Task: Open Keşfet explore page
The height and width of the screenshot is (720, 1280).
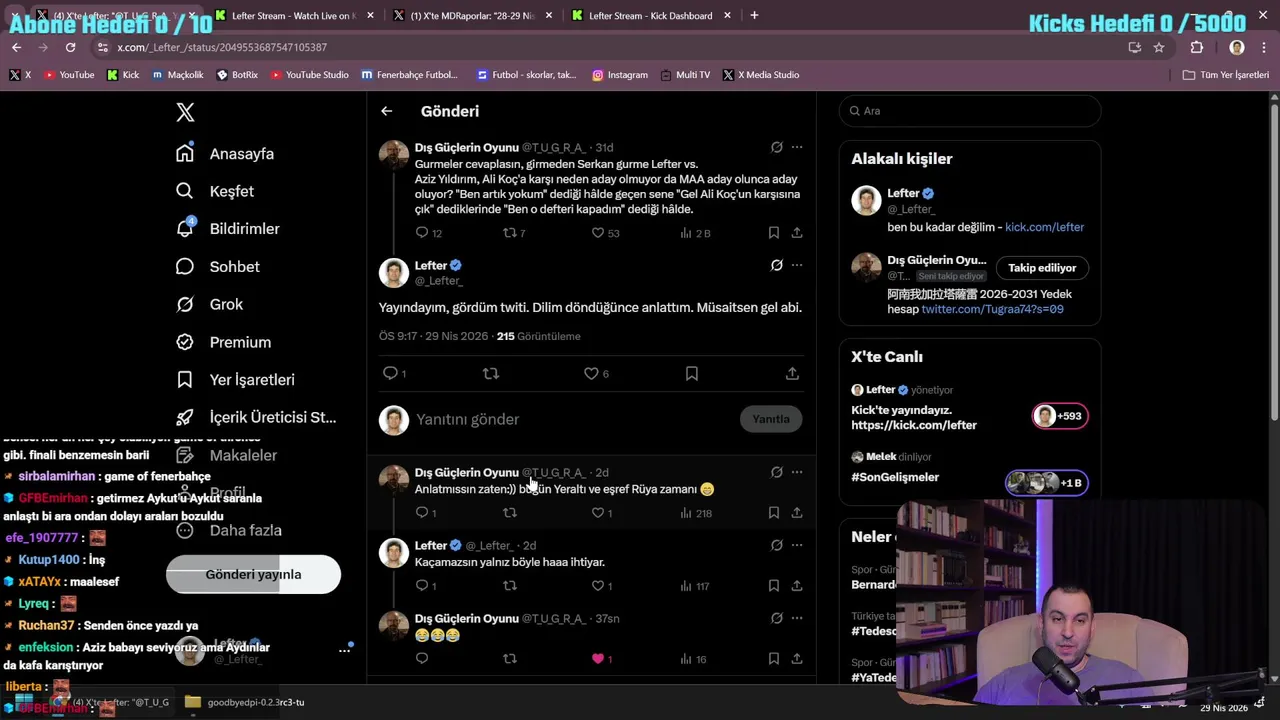Action: (x=215, y=191)
